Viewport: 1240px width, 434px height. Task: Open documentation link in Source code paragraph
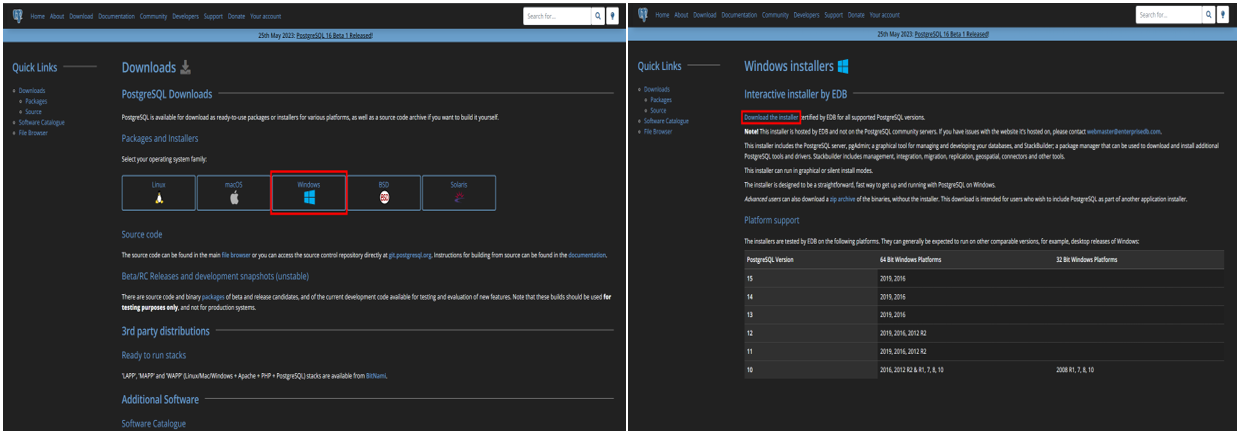tap(587, 255)
